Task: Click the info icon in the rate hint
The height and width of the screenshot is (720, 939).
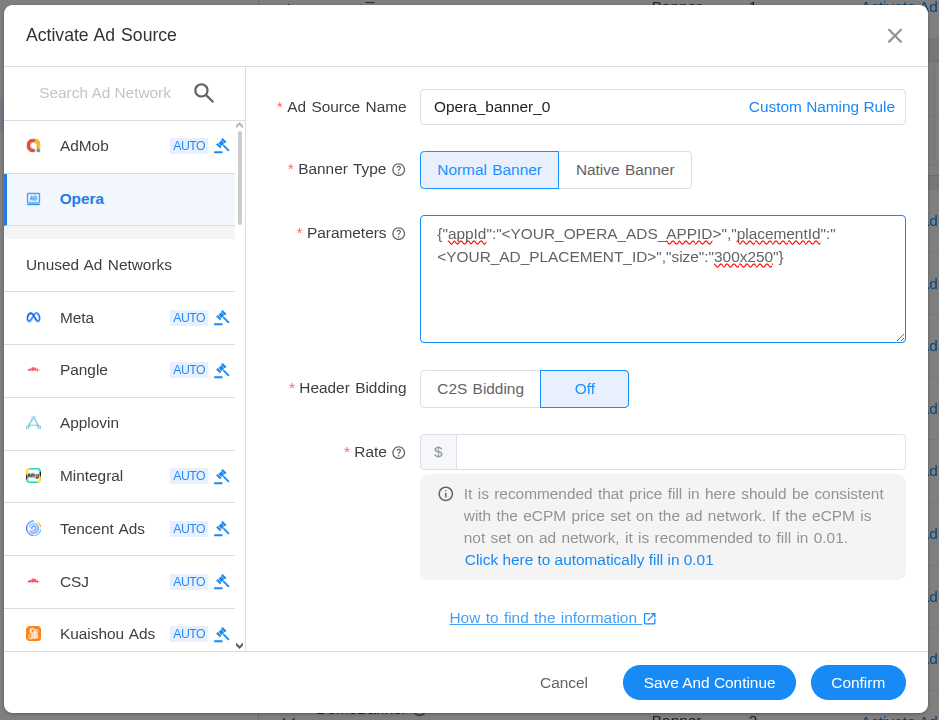Action: pos(446,494)
